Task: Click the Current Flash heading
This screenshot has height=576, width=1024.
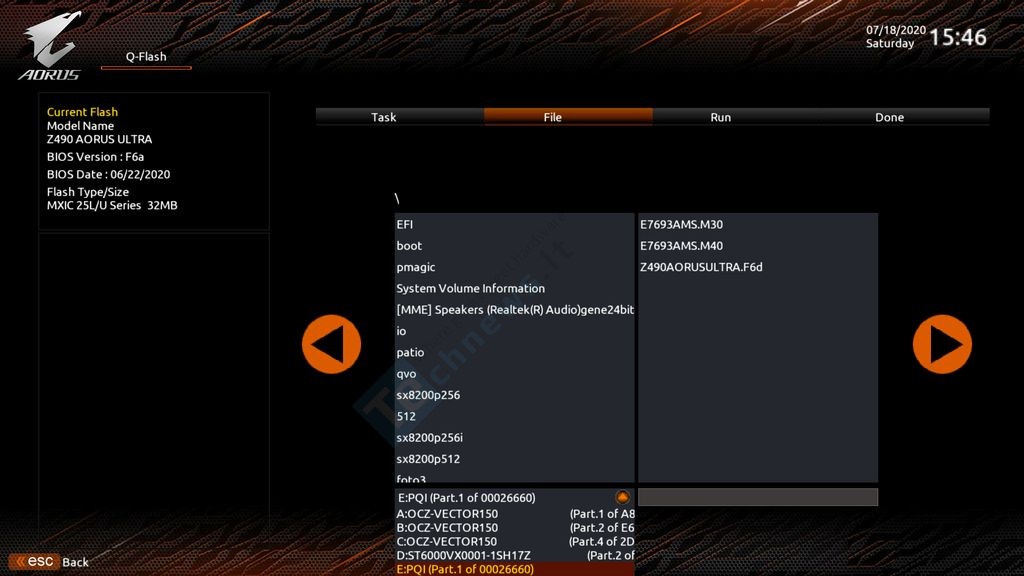Action: point(82,112)
